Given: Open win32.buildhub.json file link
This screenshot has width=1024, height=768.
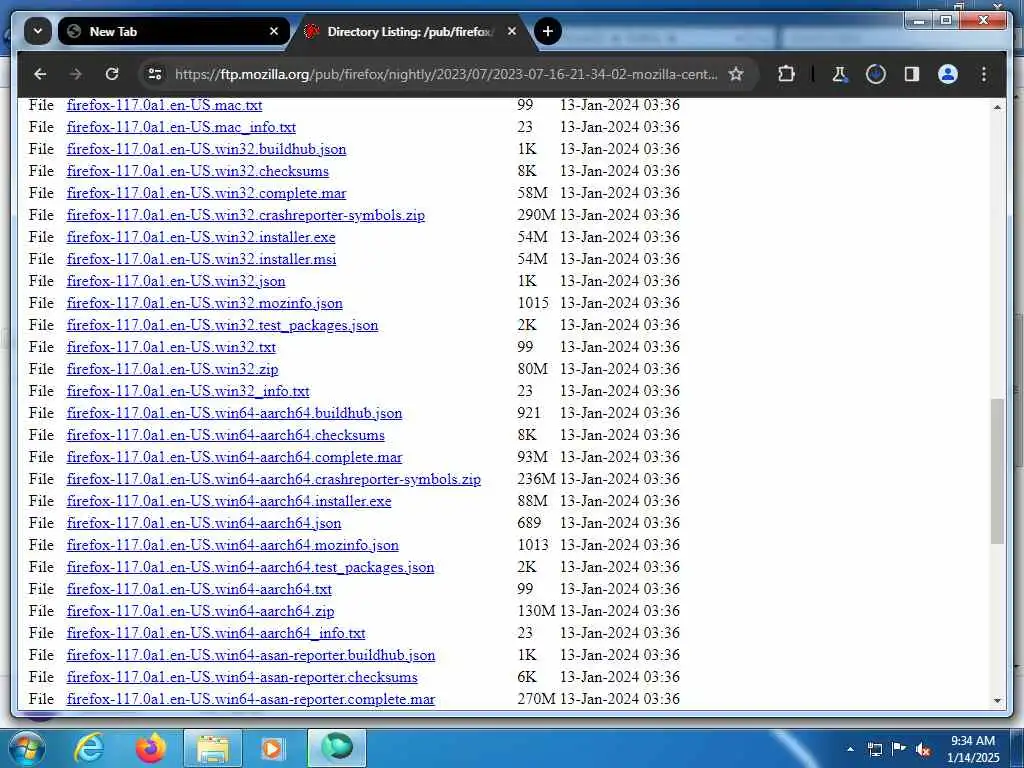Looking at the screenshot, I should [206, 149].
